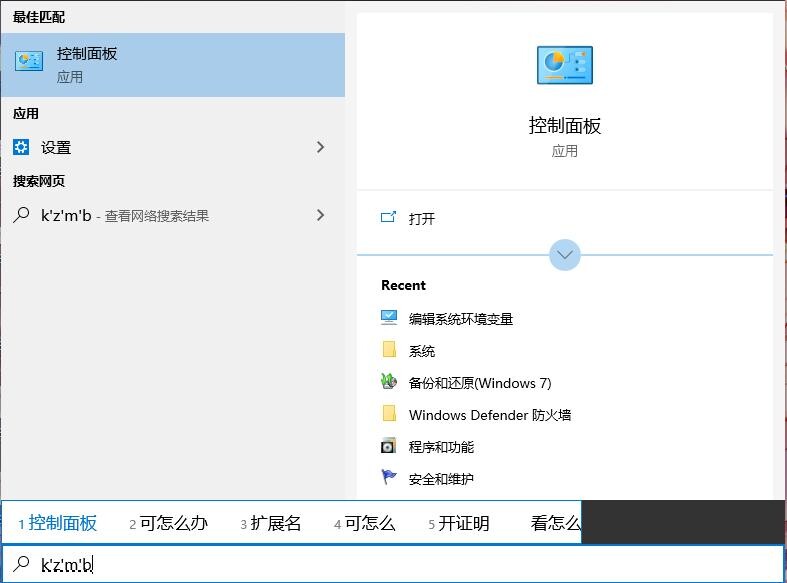The height and width of the screenshot is (583, 787).
Task: Select IME candidate 3 扩展名
Action: (x=271, y=523)
